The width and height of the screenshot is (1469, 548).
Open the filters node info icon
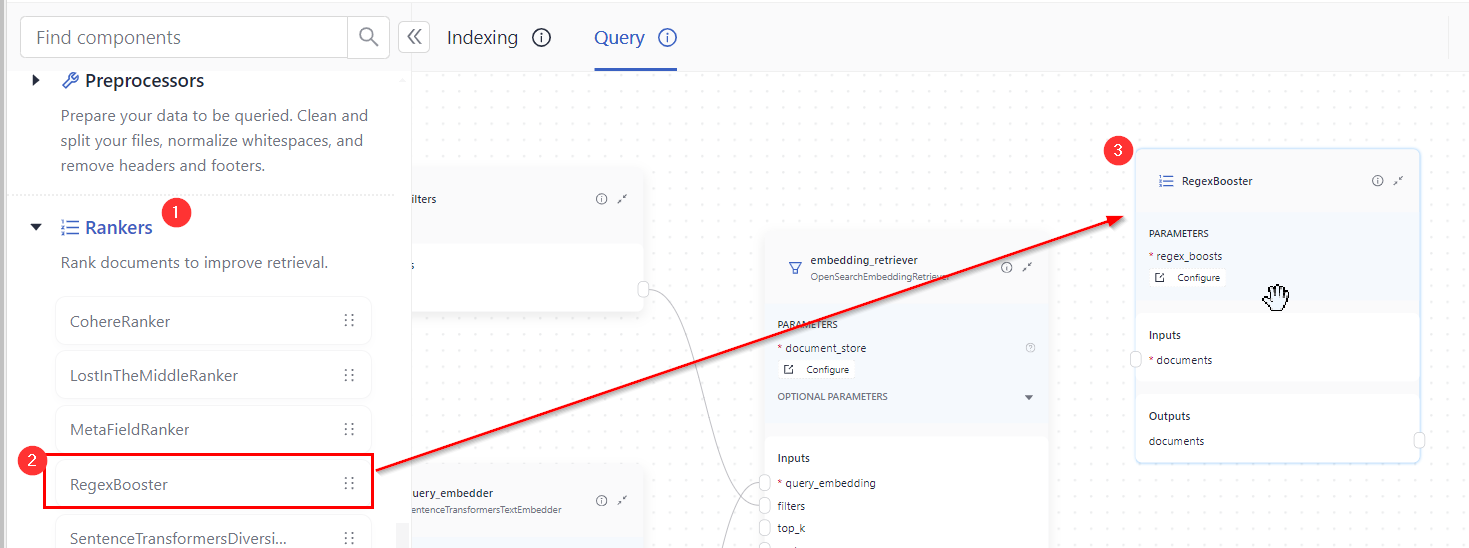(x=601, y=199)
